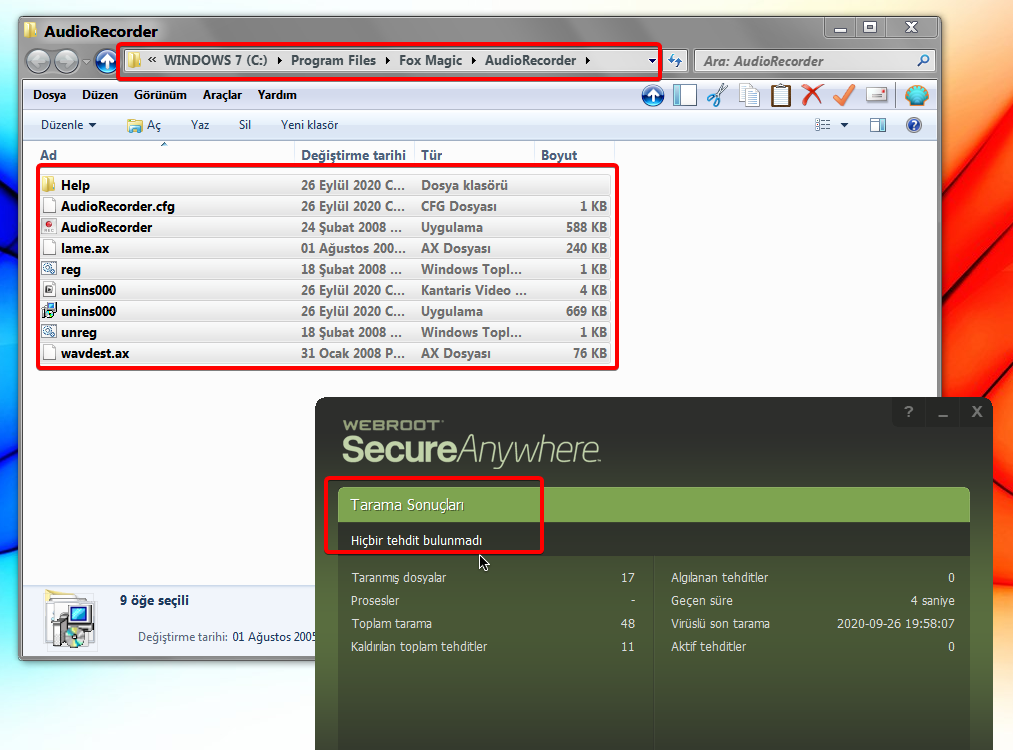Select the 669 KB unins000 application
The width and height of the screenshot is (1013, 750).
pos(325,311)
